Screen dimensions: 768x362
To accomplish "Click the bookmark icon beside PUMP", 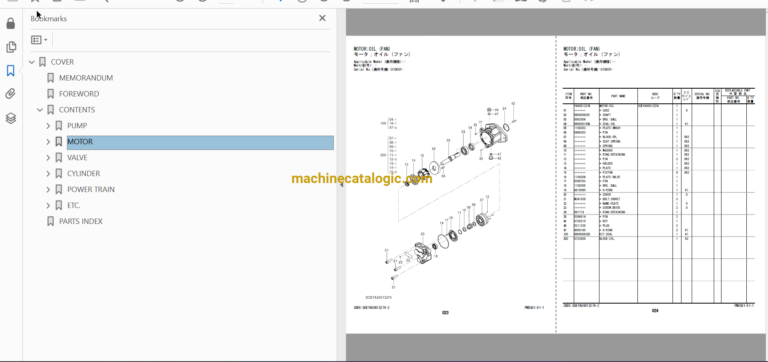I will 59,126.
